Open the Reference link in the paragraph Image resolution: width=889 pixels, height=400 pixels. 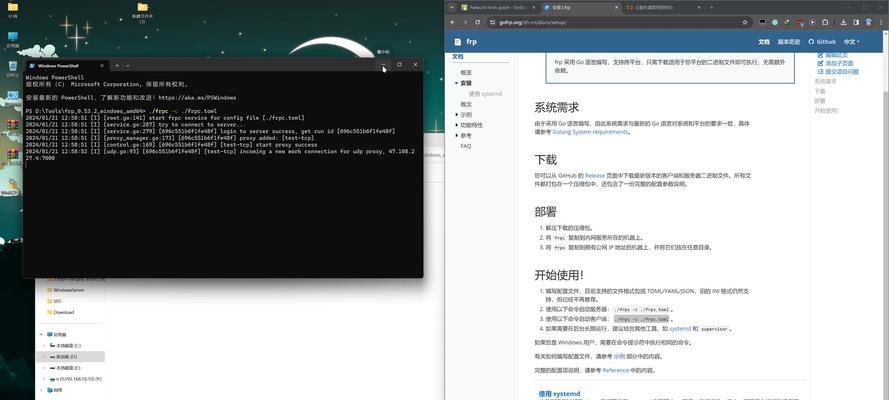click(615, 370)
